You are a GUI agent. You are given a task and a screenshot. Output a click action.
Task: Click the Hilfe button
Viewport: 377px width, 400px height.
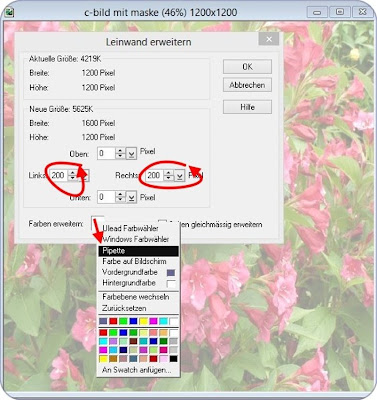click(247, 107)
